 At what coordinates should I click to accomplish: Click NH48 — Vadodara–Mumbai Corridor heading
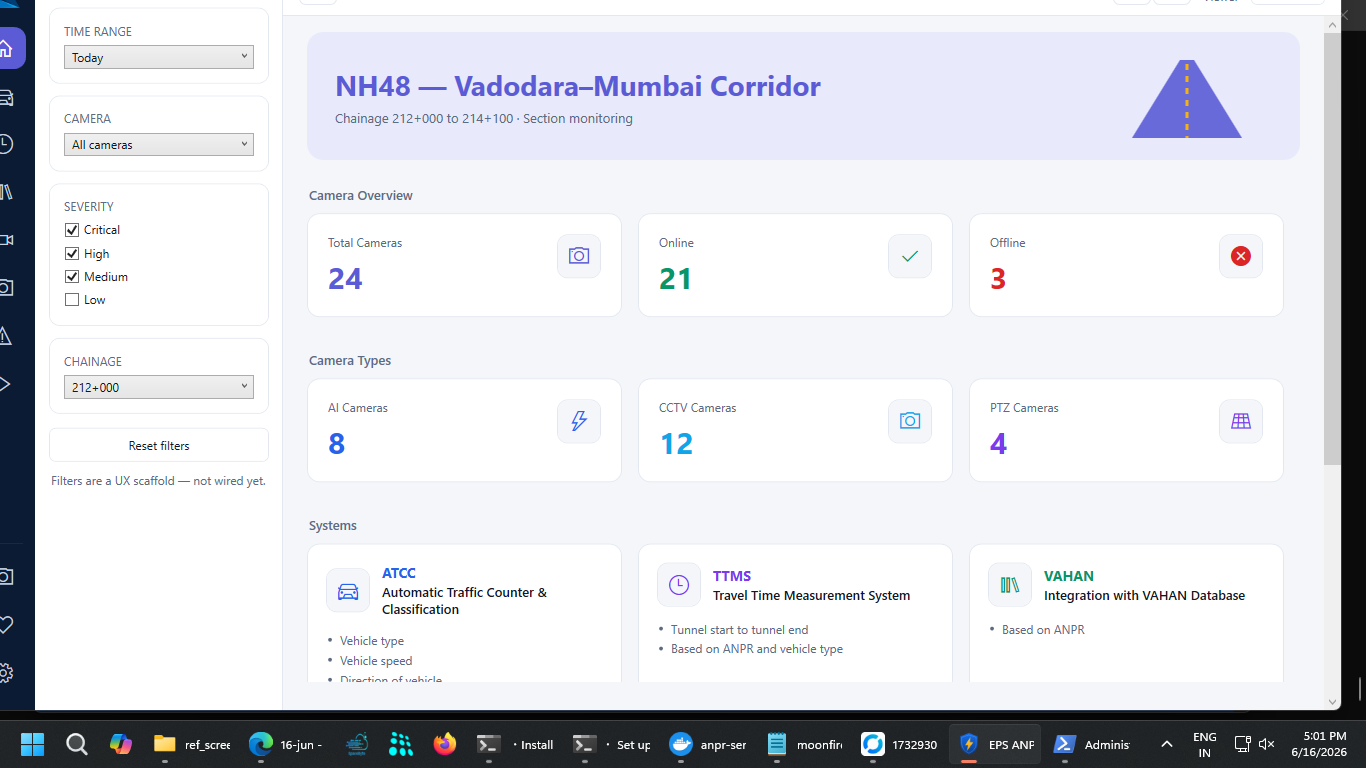(578, 86)
